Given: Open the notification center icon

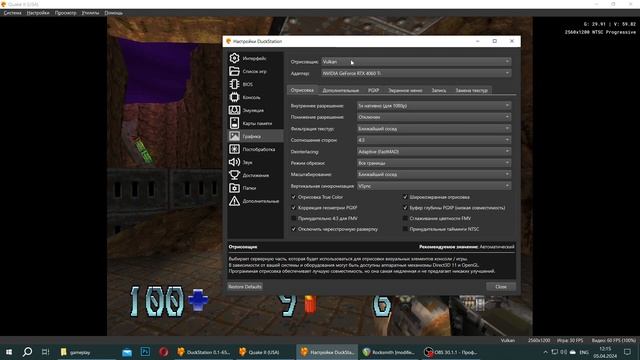Looking at the screenshot, I should [x=627, y=352].
